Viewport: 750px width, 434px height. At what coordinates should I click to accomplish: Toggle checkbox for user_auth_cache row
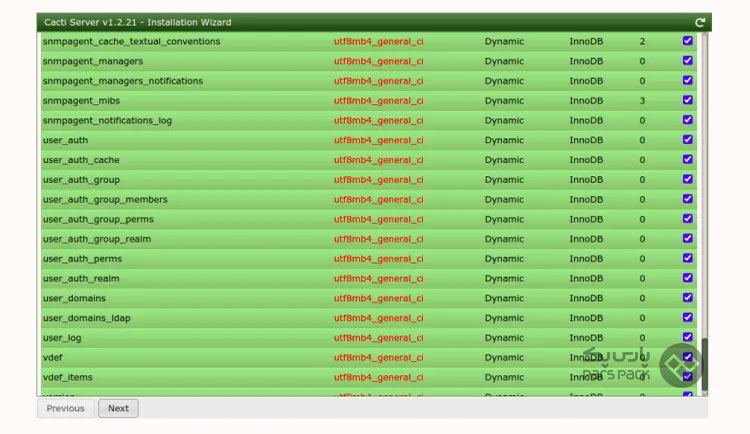tap(687, 159)
